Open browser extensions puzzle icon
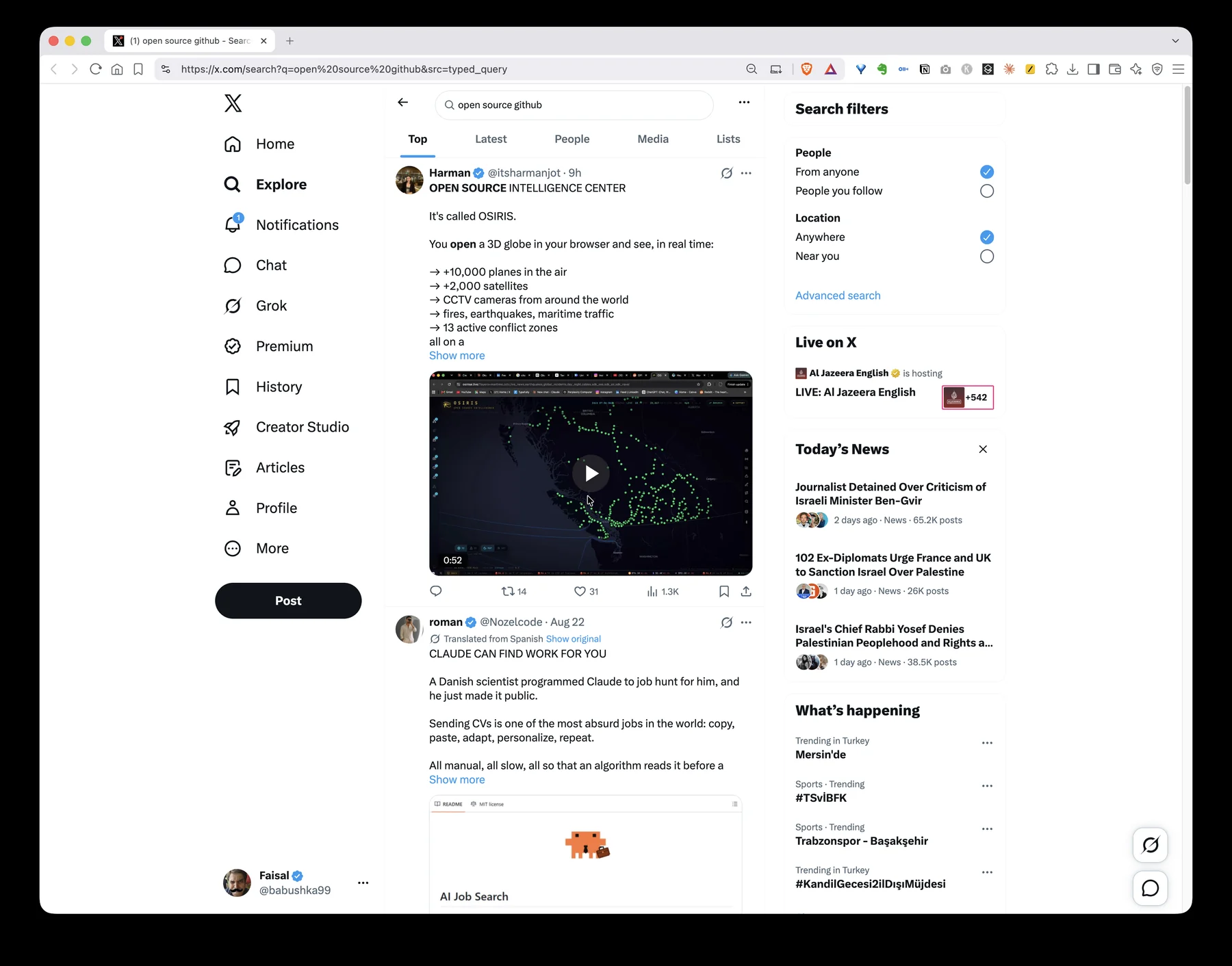This screenshot has height=966, width=1232. coord(1052,69)
